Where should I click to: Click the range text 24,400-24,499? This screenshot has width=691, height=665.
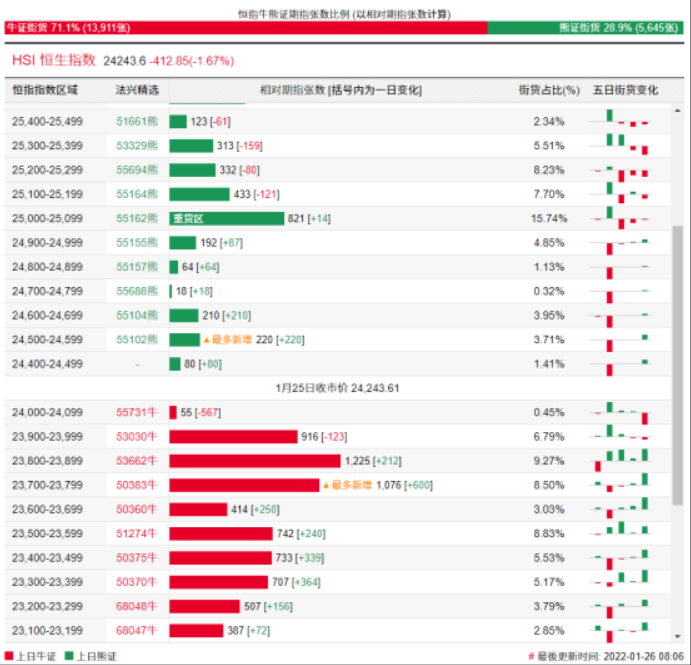click(x=47, y=364)
